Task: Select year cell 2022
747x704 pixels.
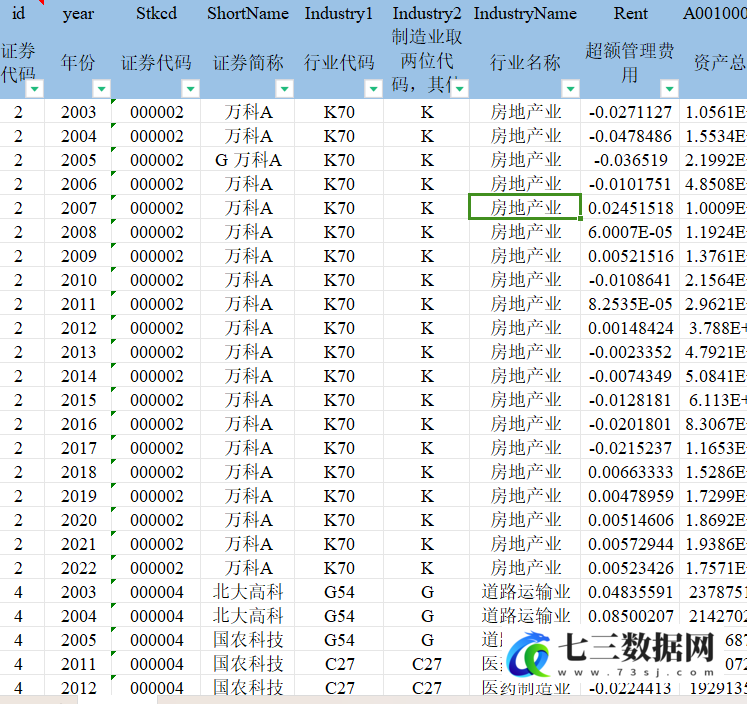Action: click(x=79, y=568)
